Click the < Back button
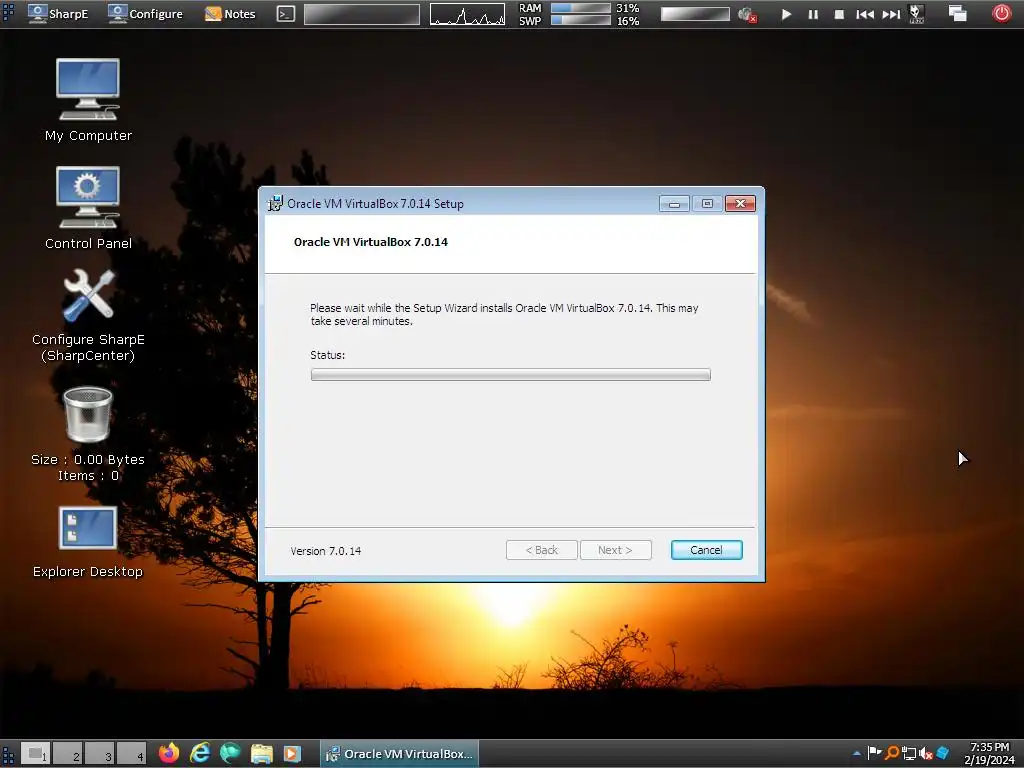This screenshot has width=1024, height=768. (x=541, y=550)
